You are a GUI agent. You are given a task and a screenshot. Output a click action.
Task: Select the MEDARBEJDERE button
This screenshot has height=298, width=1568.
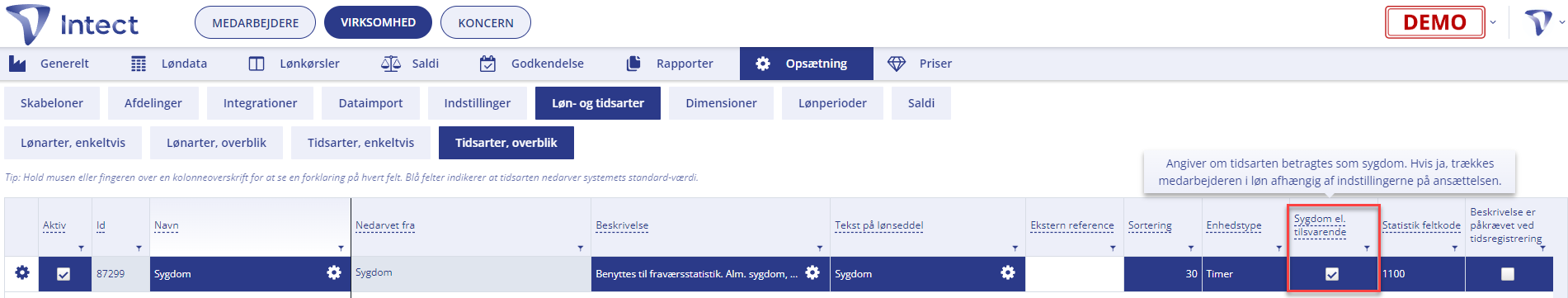pos(256,22)
